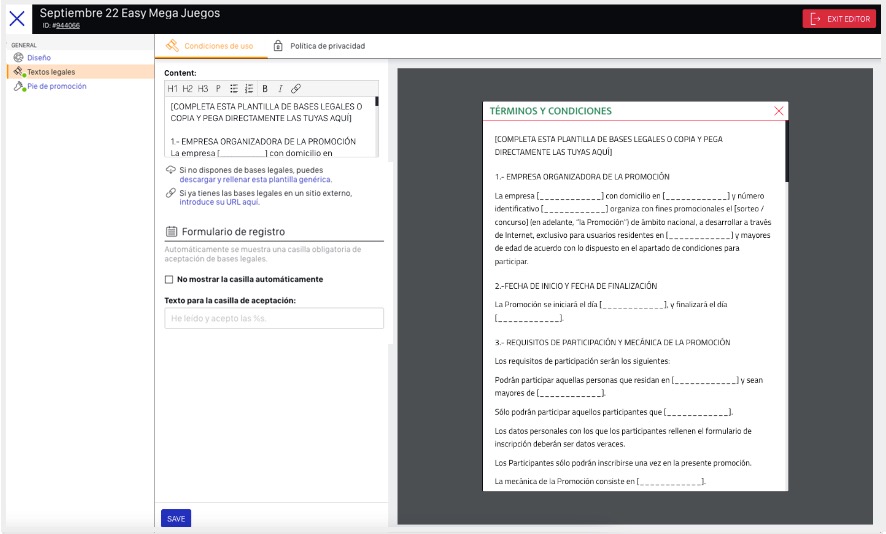Open the Diseño section in sidebar
This screenshot has width=886, height=534.
coord(39,58)
